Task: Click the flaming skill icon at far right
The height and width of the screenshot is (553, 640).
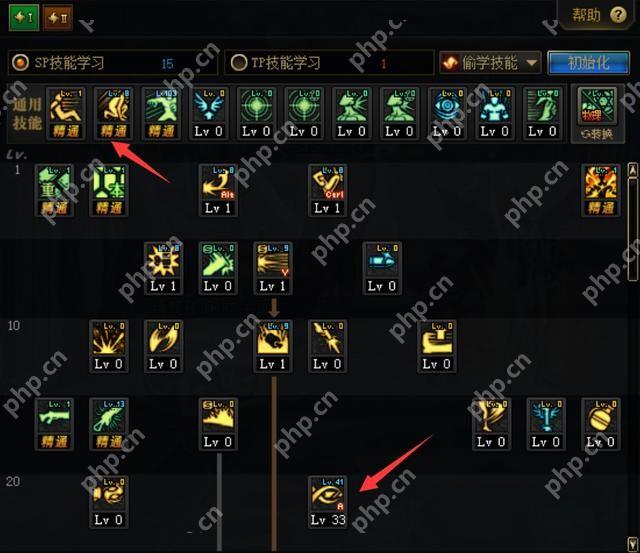Action: [600, 190]
